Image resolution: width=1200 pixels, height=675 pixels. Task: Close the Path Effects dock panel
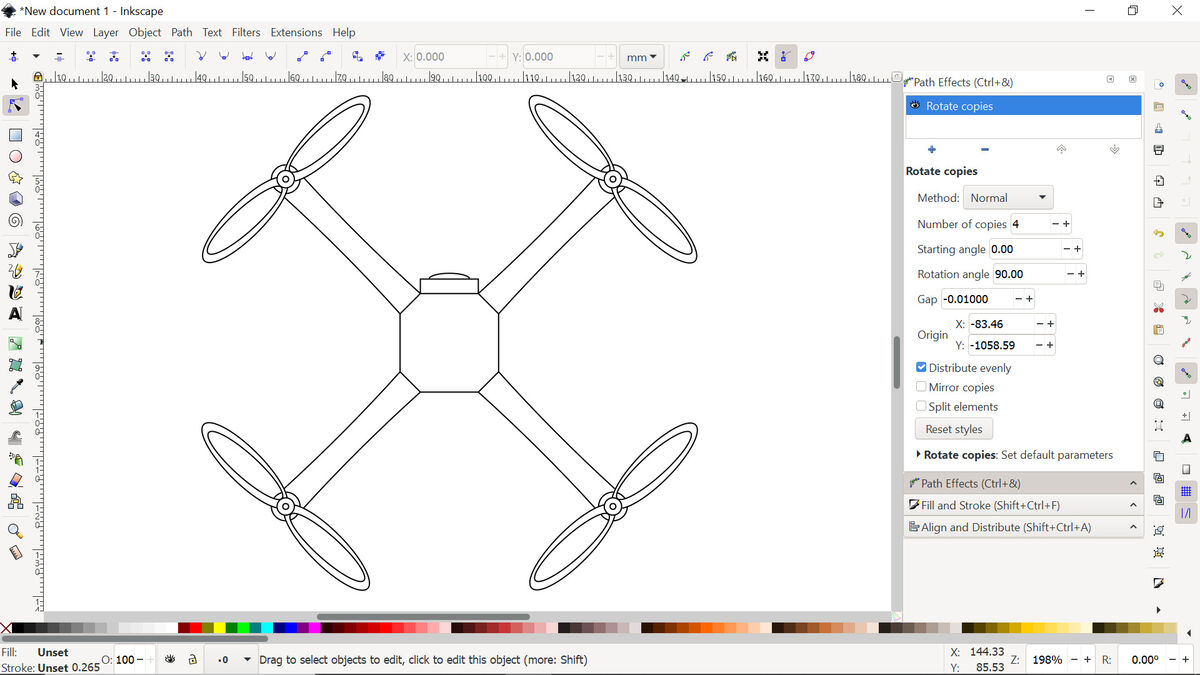[1132, 79]
